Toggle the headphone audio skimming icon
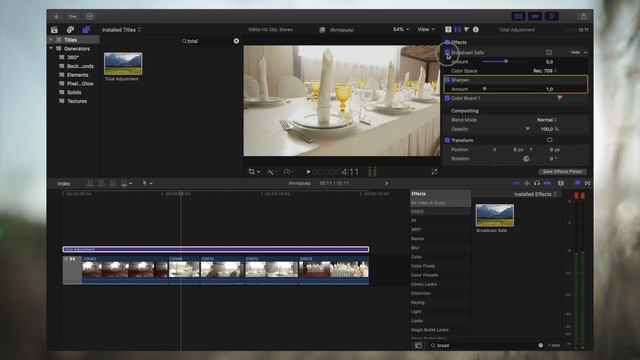This screenshot has height=360, width=640. (537, 183)
